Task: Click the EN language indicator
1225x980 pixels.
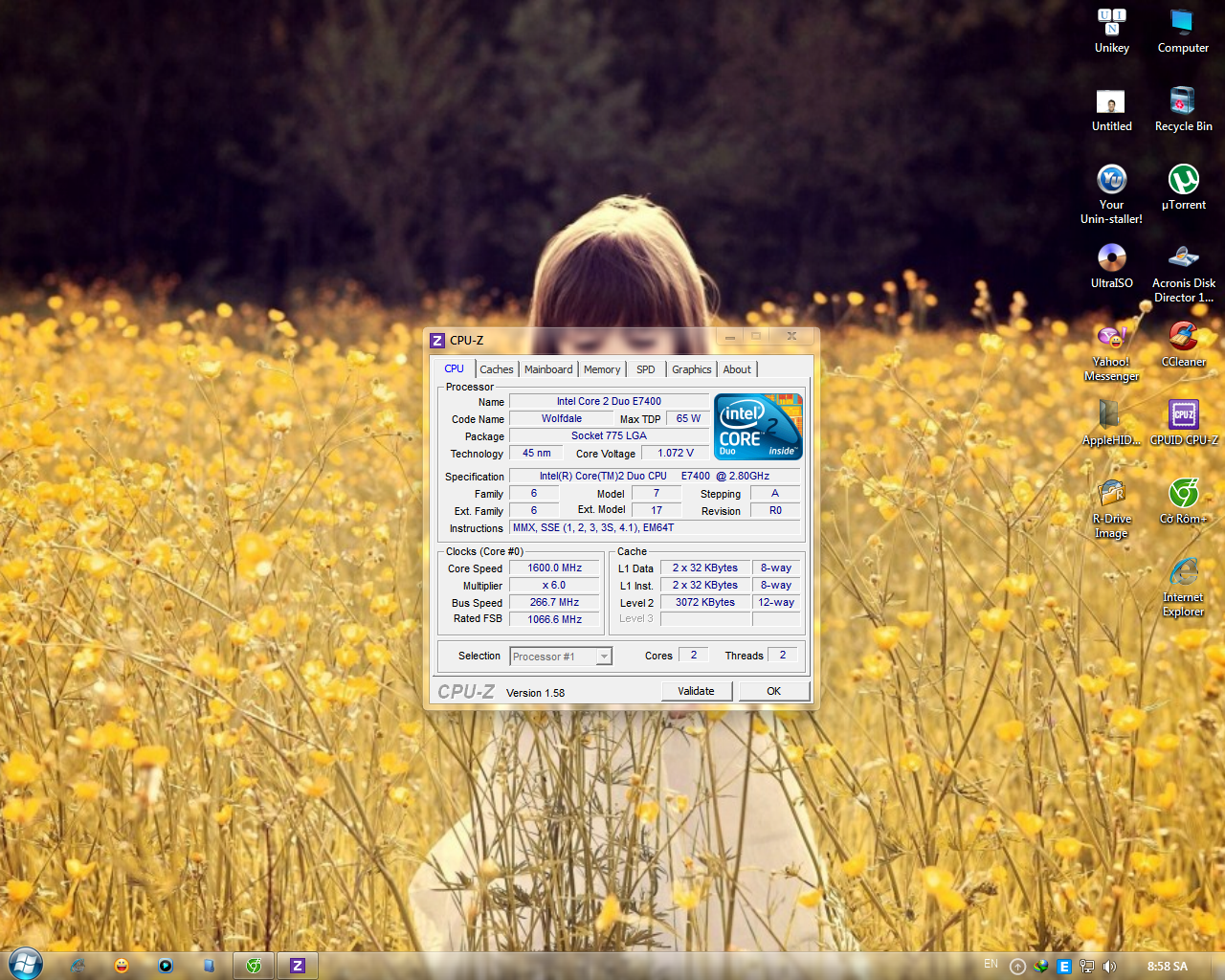Action: click(991, 964)
